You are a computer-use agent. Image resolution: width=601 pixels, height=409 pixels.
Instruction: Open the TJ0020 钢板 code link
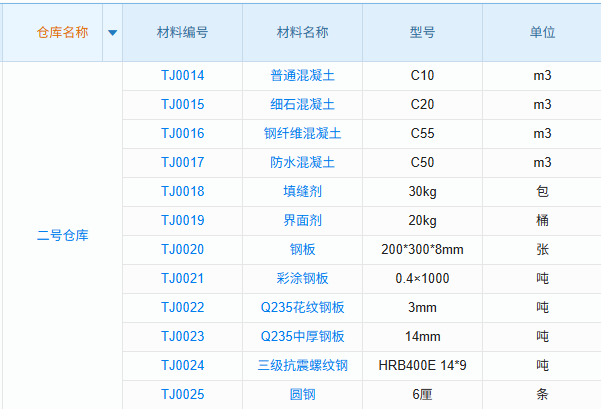tap(182, 249)
